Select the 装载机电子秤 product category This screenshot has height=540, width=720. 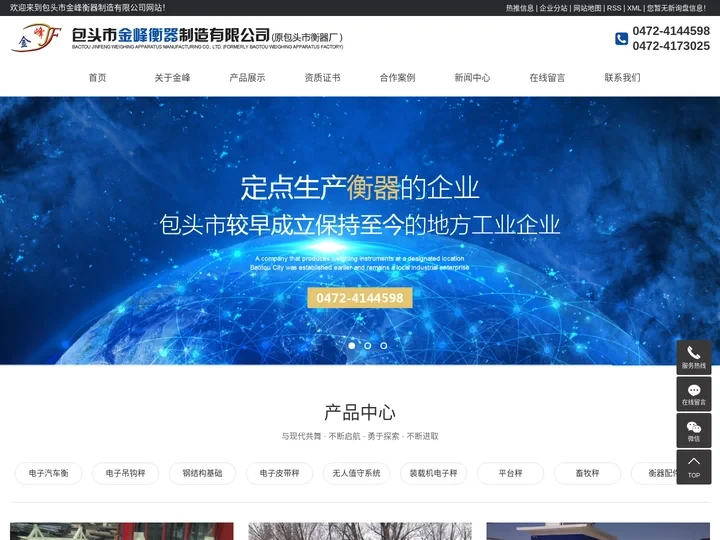[433, 473]
